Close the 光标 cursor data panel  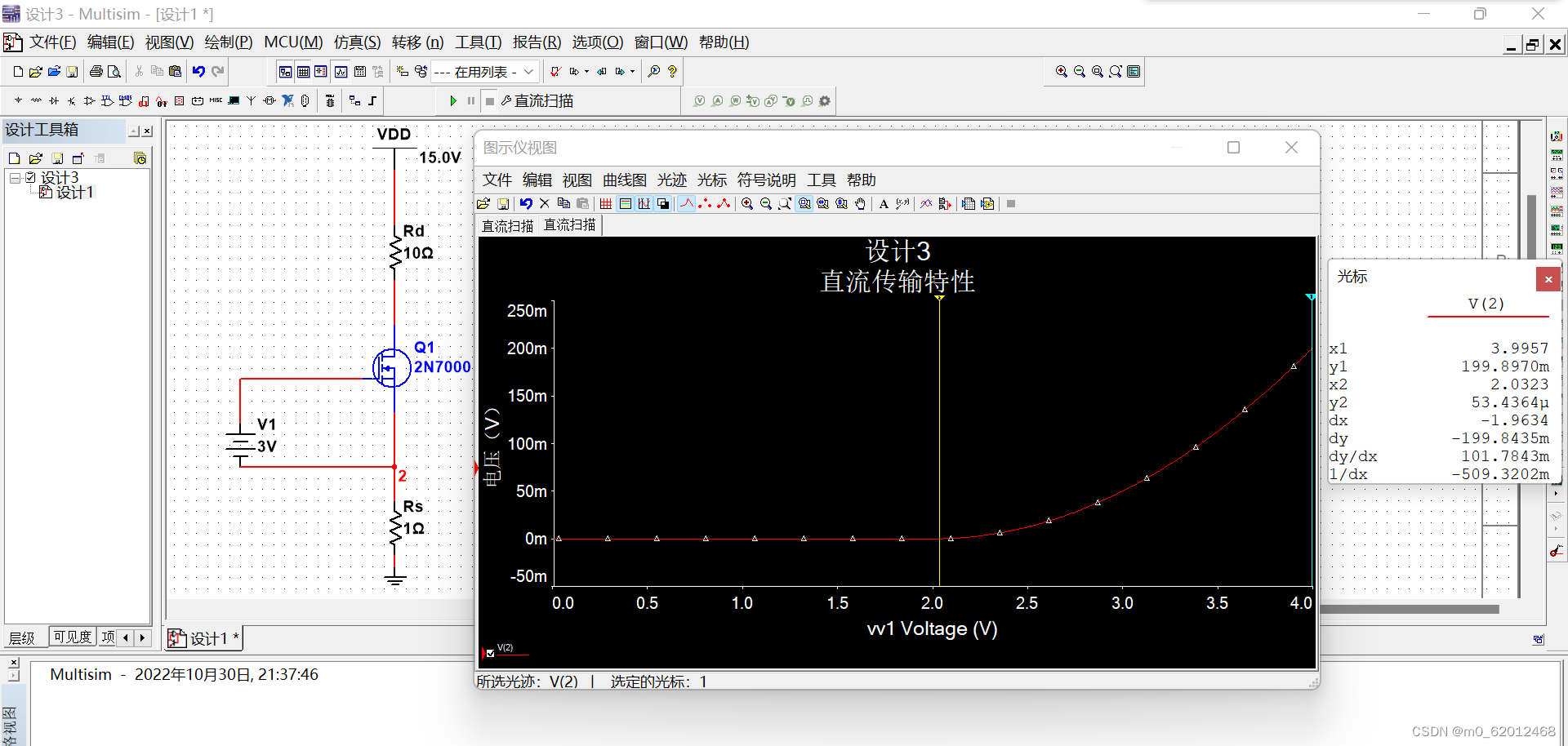1548,279
